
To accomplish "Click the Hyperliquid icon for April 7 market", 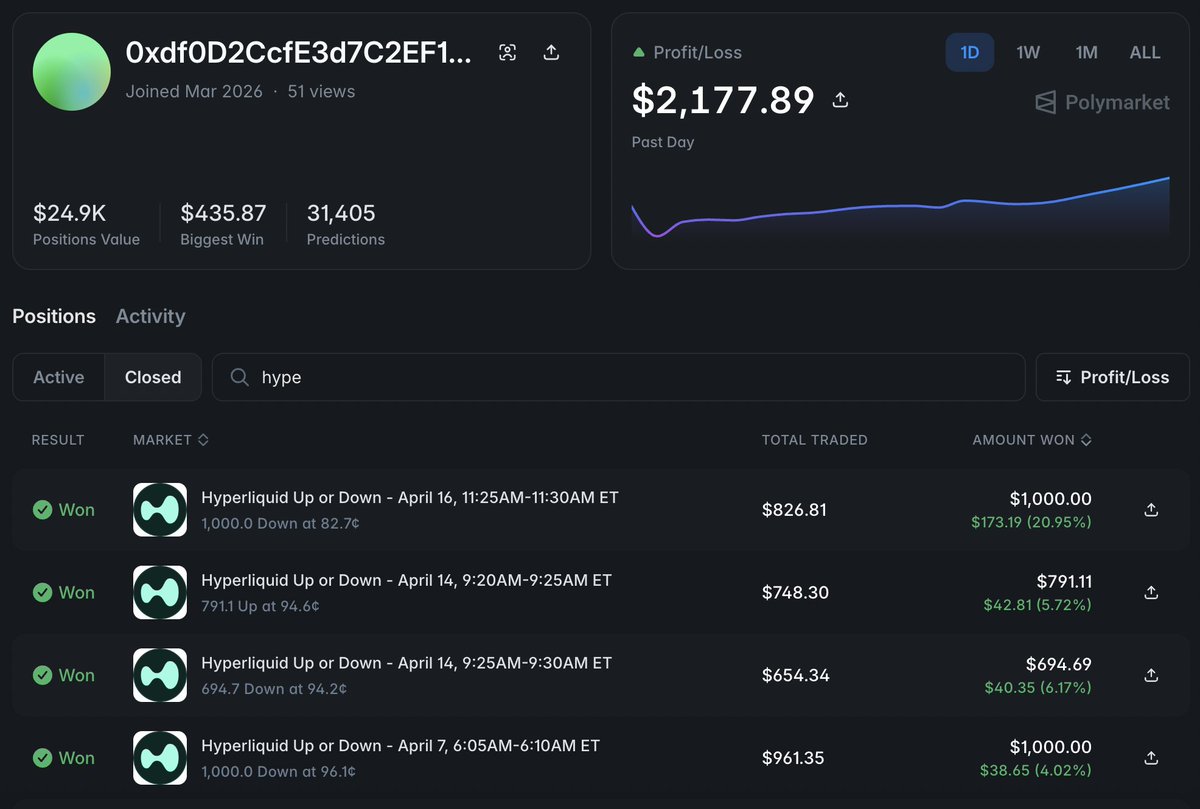I will [x=160, y=758].
